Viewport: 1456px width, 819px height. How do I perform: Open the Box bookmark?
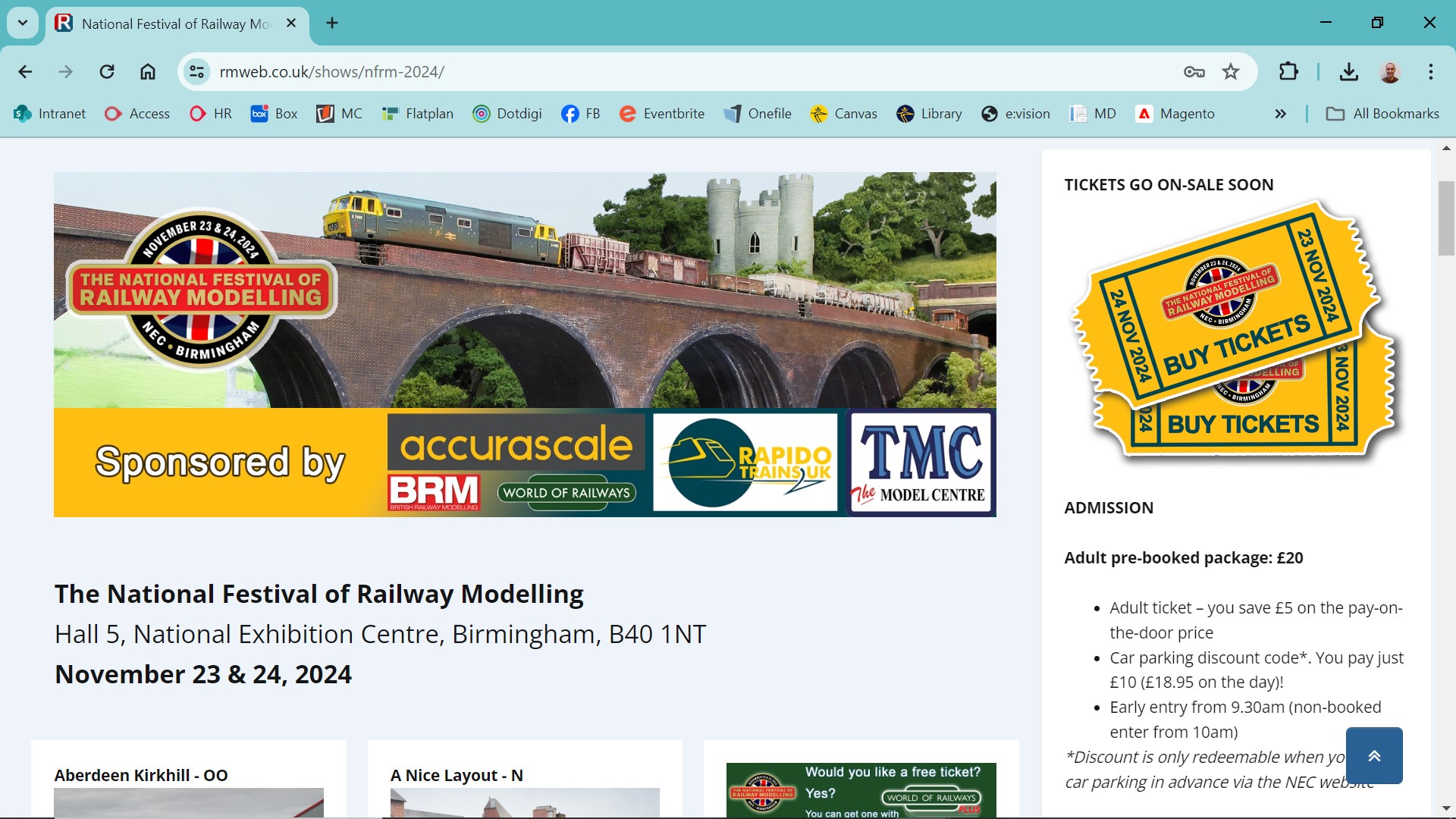(x=273, y=114)
